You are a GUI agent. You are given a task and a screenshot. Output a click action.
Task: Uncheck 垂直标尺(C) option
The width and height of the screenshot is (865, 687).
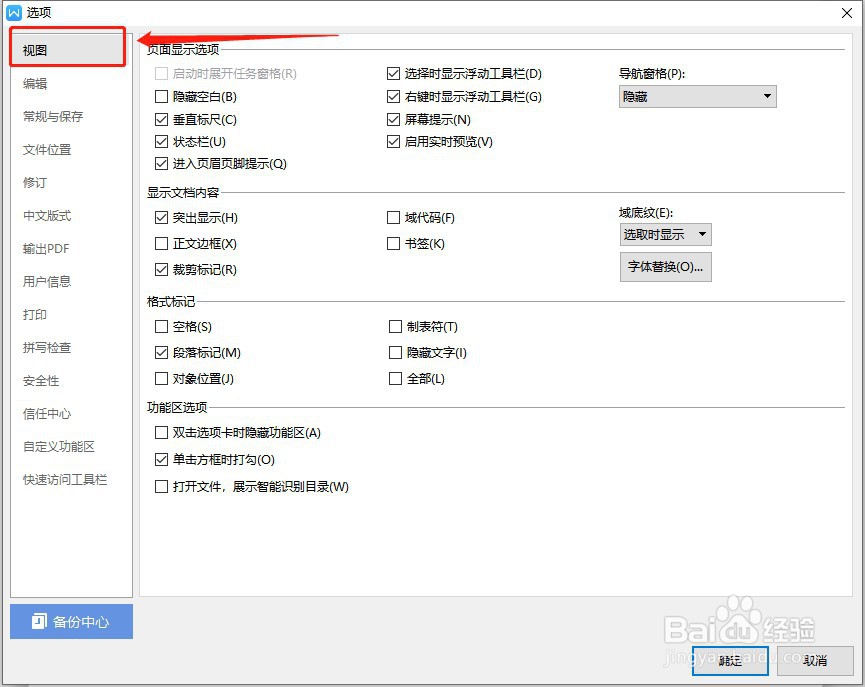[161, 119]
